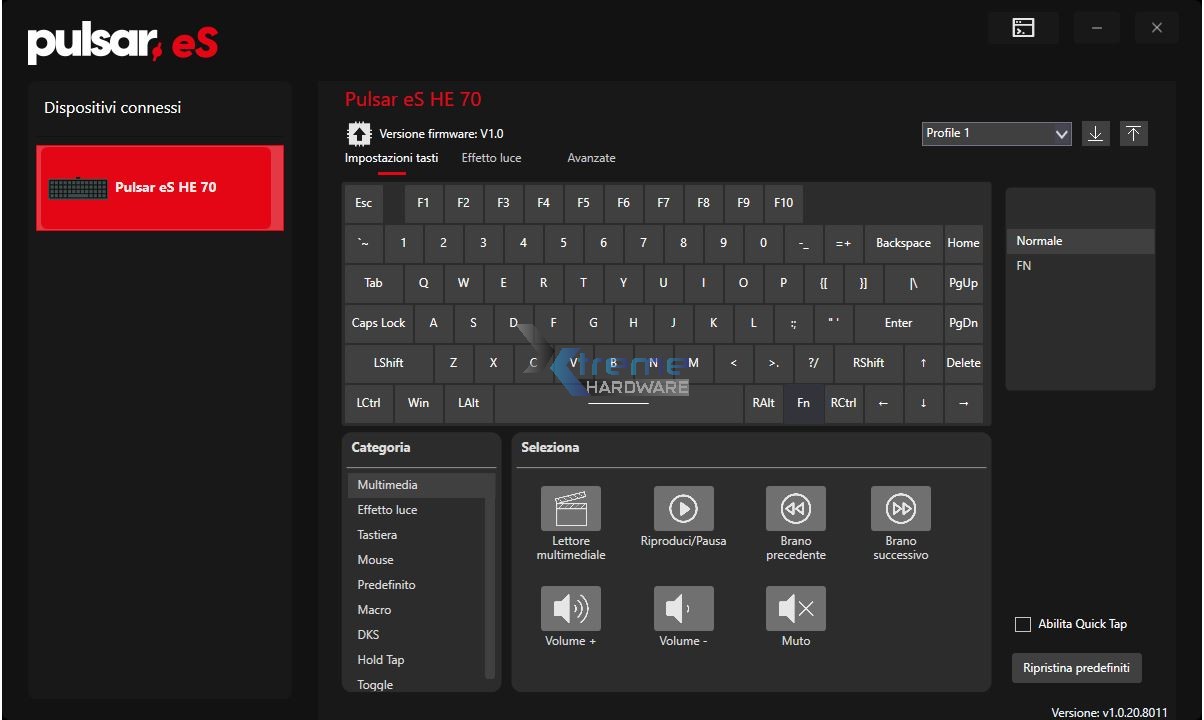Click the Caps Lock key on keyboard layout
1204x720 pixels.
click(x=378, y=323)
